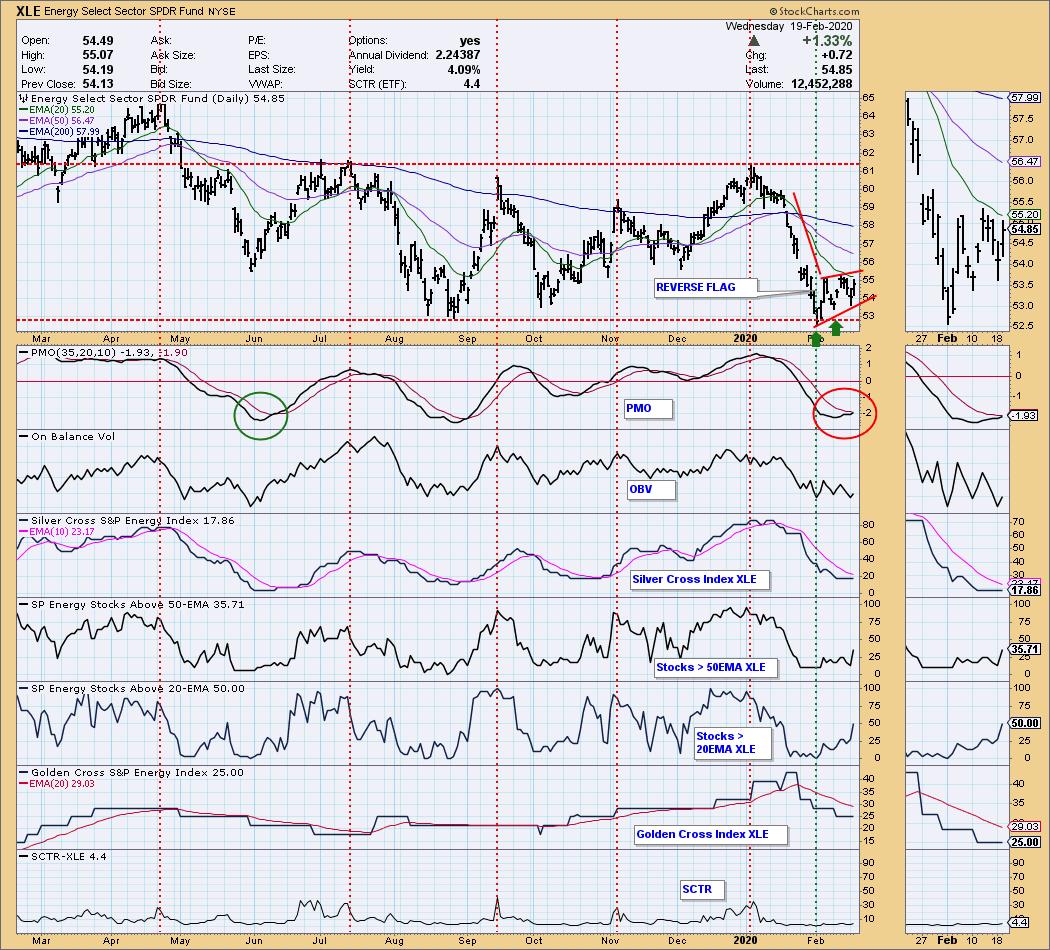The height and width of the screenshot is (950, 1050).
Task: Click the -1.93 PMO value tag in zoom panel
Action: pyautogui.click(x=1023, y=416)
